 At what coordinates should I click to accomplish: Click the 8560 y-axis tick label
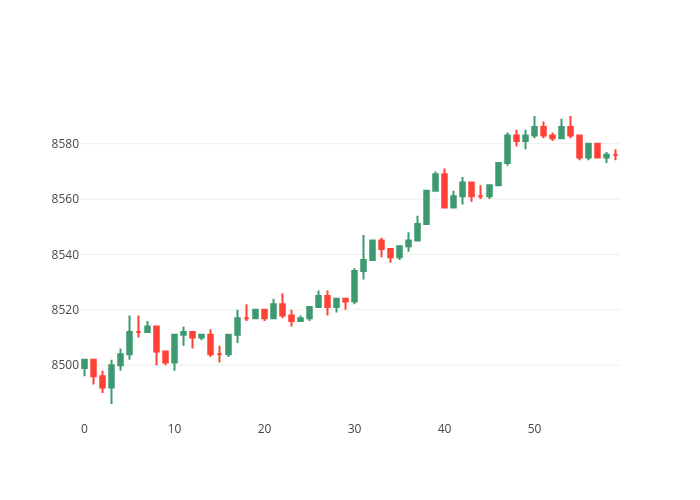click(x=65, y=199)
